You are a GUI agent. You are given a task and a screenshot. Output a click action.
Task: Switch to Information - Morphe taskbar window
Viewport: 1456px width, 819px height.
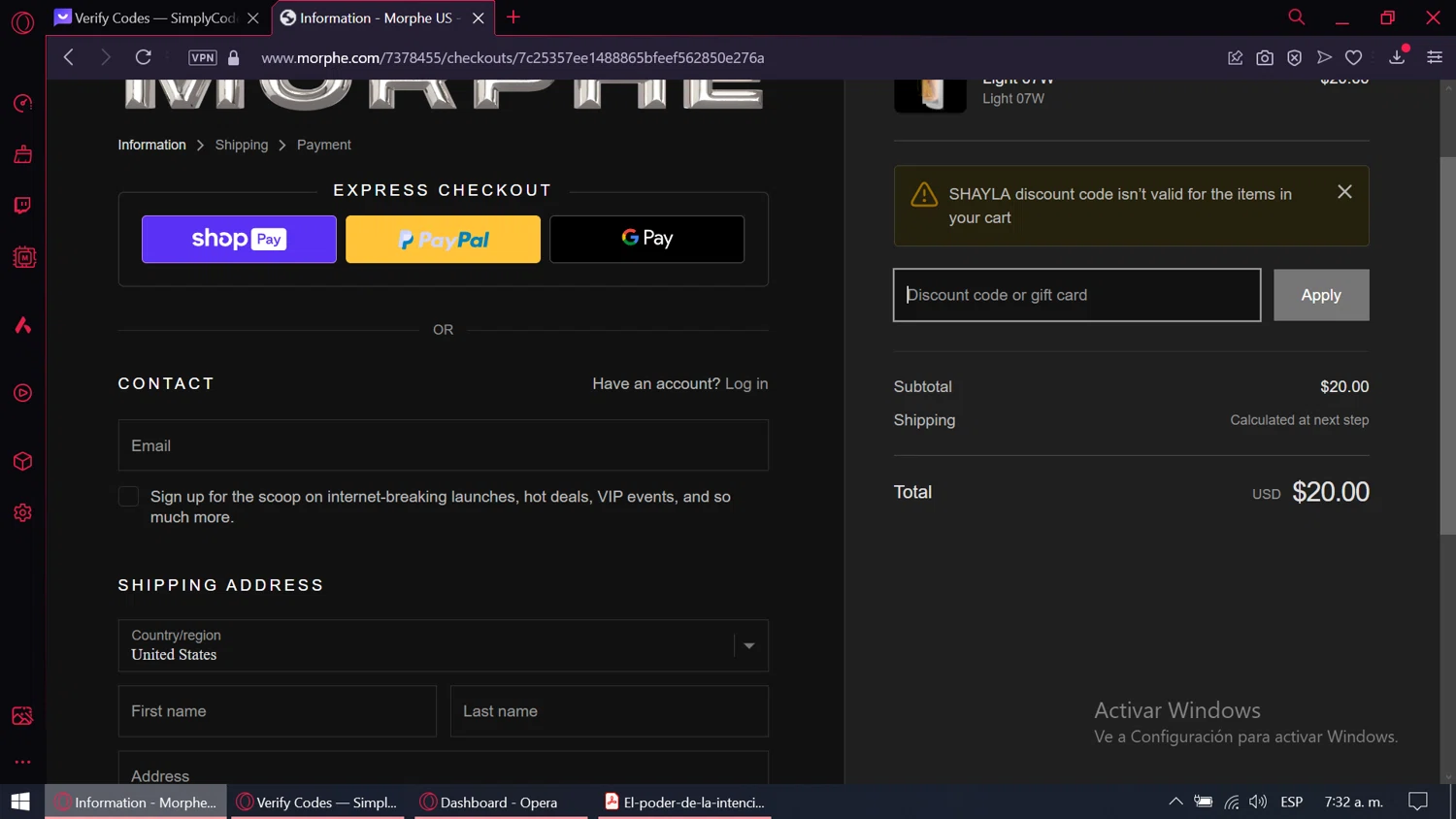[136, 802]
